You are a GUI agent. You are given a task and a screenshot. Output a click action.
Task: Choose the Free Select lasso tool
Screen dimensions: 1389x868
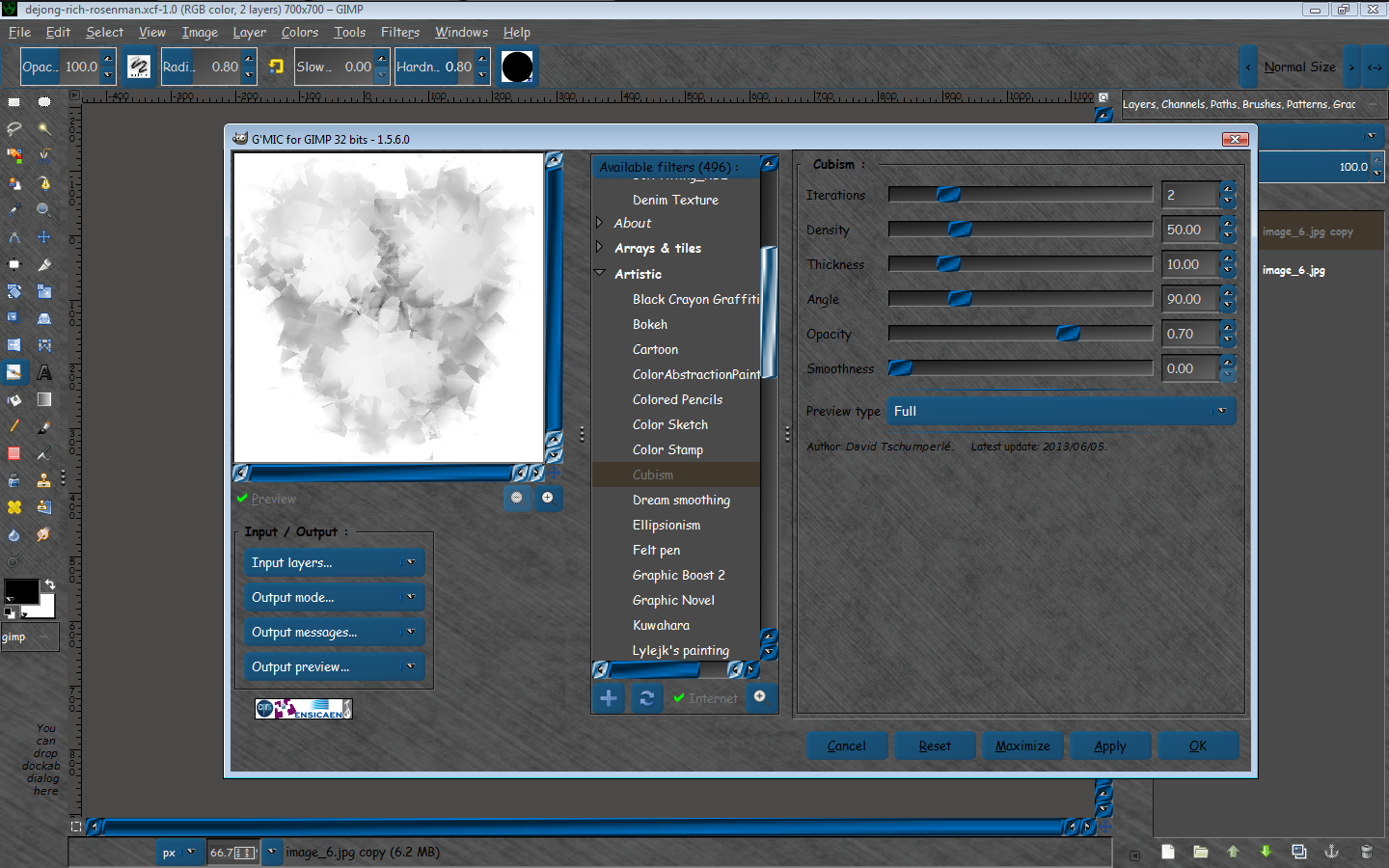point(14,128)
